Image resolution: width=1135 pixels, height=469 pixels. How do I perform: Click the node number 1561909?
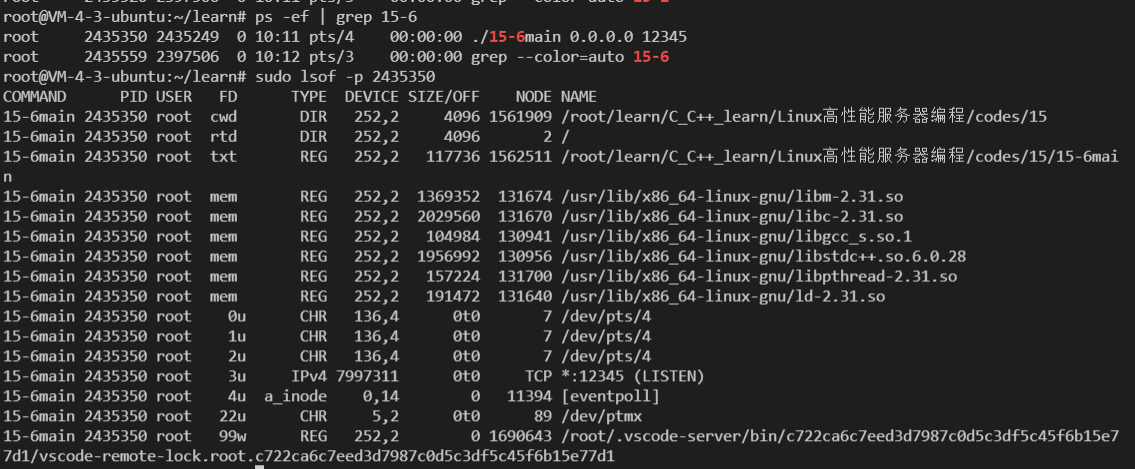click(x=520, y=117)
